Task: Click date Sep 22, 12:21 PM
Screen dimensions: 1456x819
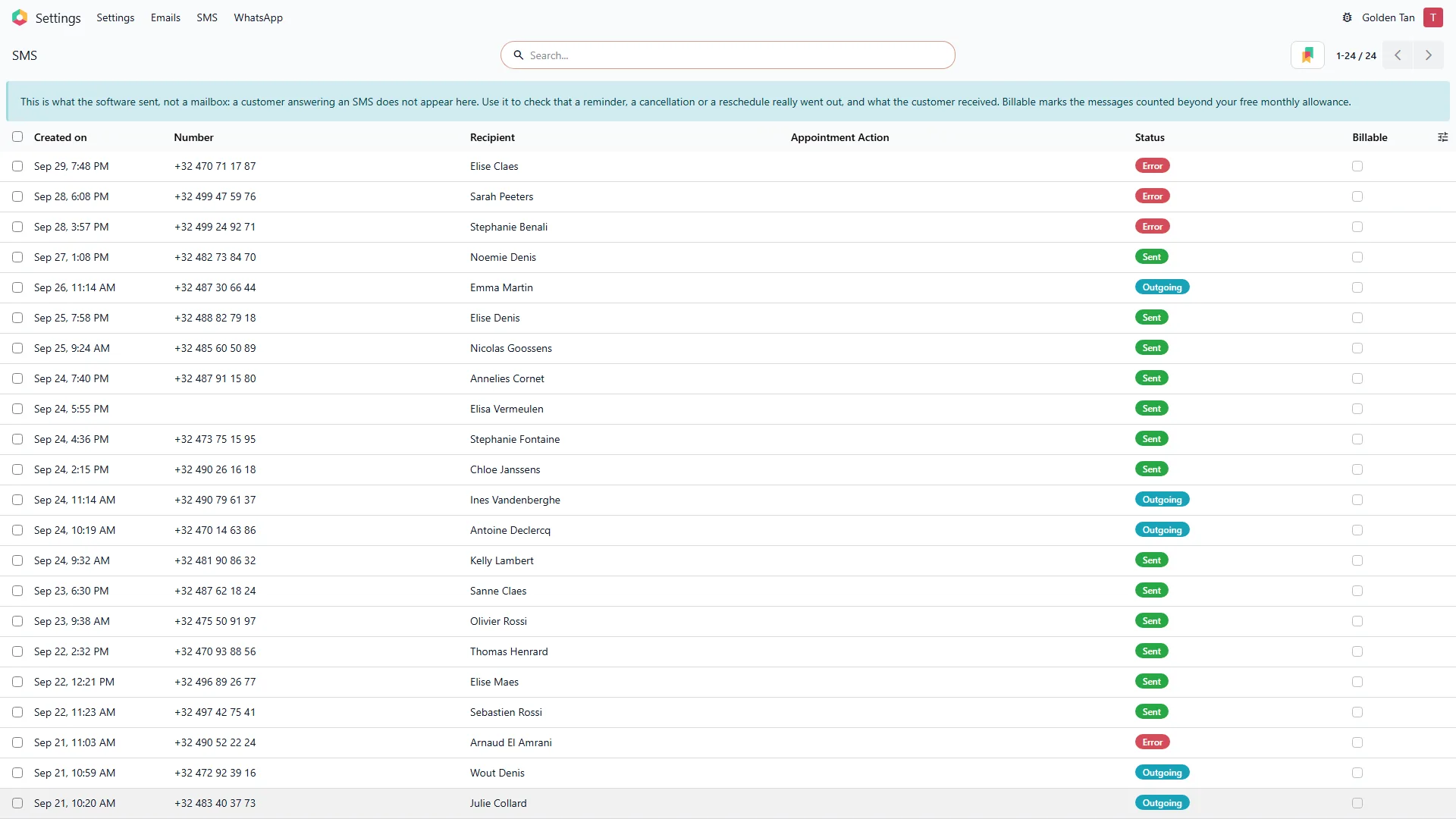Action: pos(74,682)
